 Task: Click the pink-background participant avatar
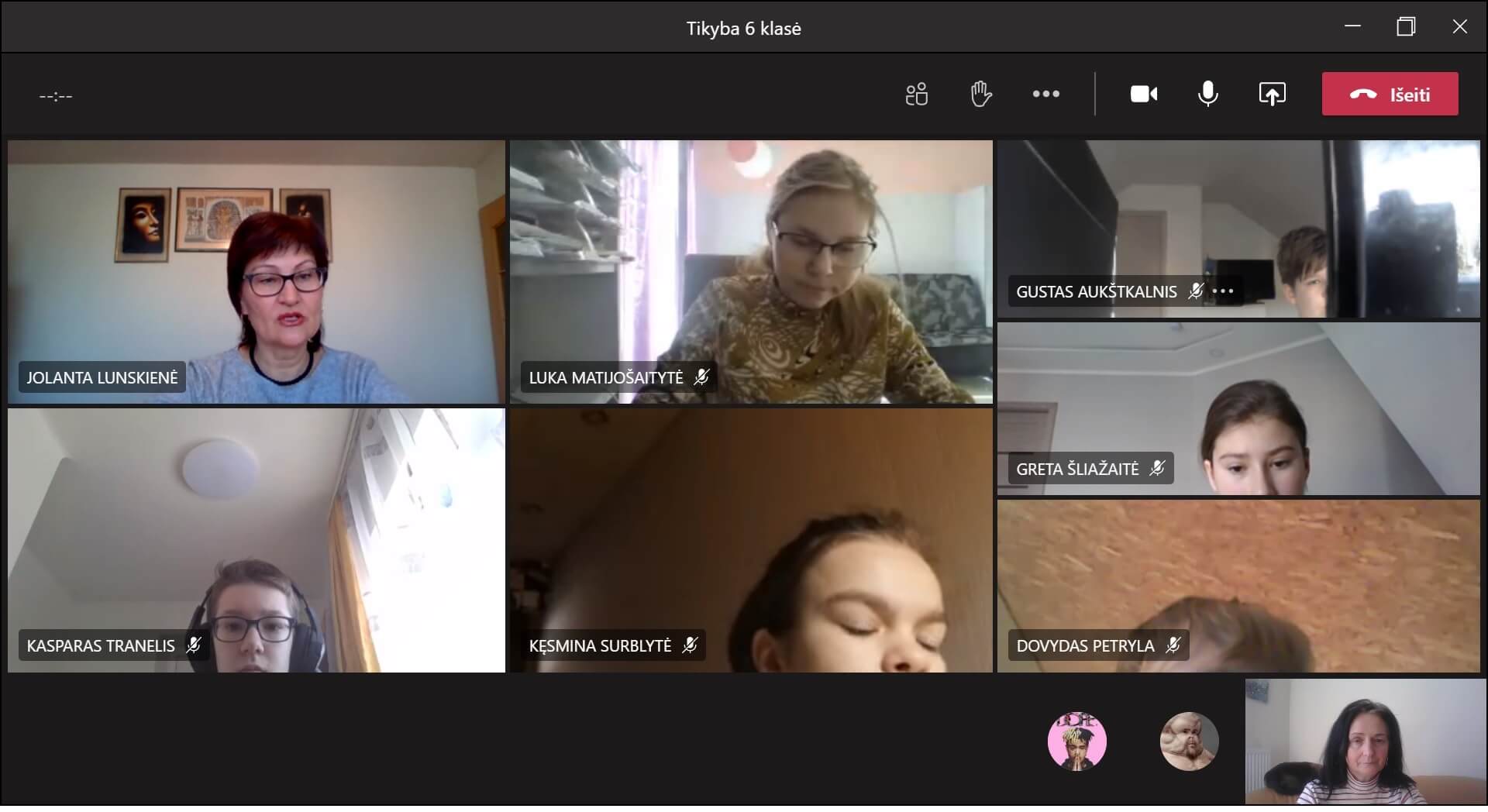pyautogui.click(x=1077, y=742)
